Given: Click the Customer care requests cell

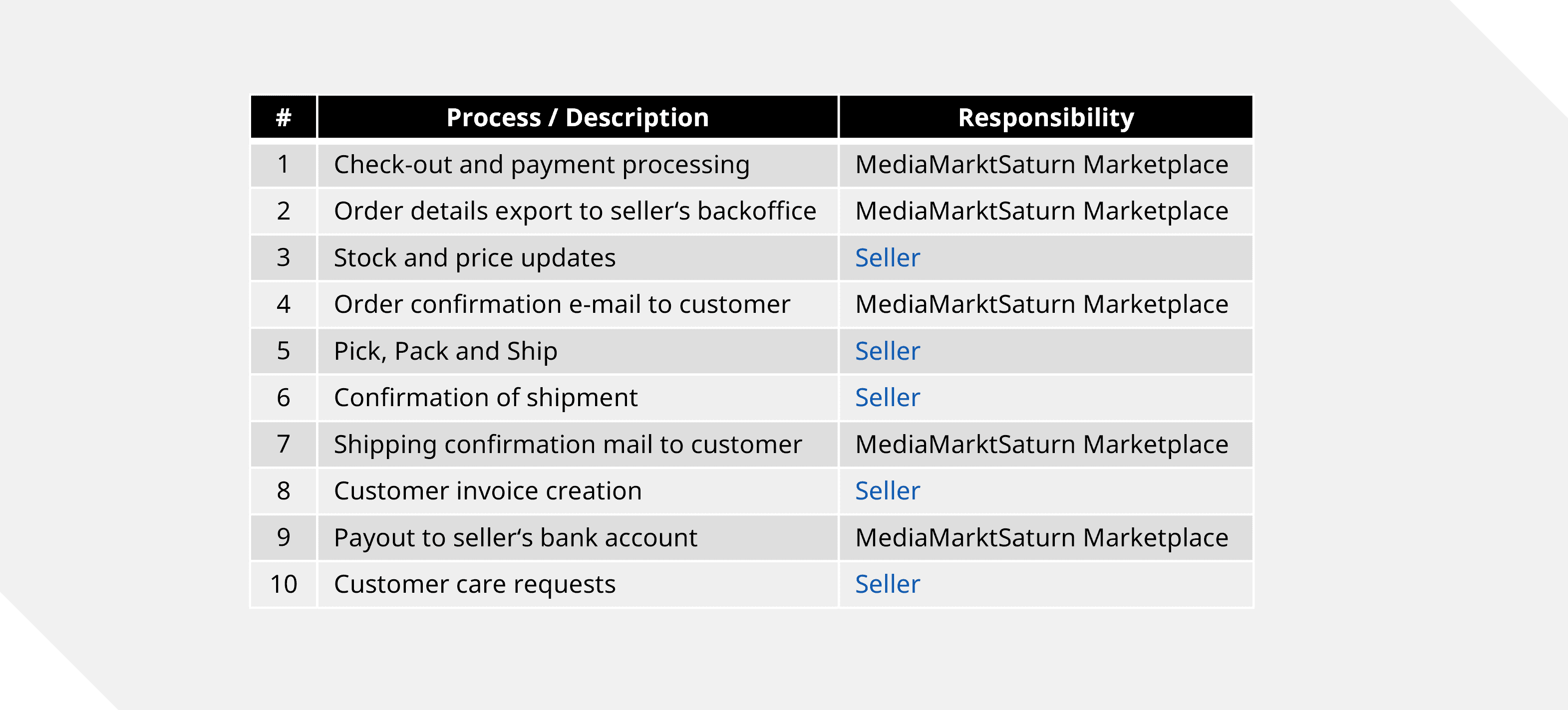Looking at the screenshot, I should point(474,584).
